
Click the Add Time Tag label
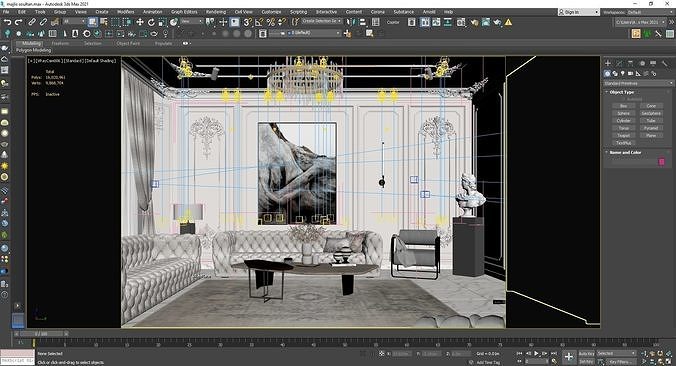(x=489, y=363)
